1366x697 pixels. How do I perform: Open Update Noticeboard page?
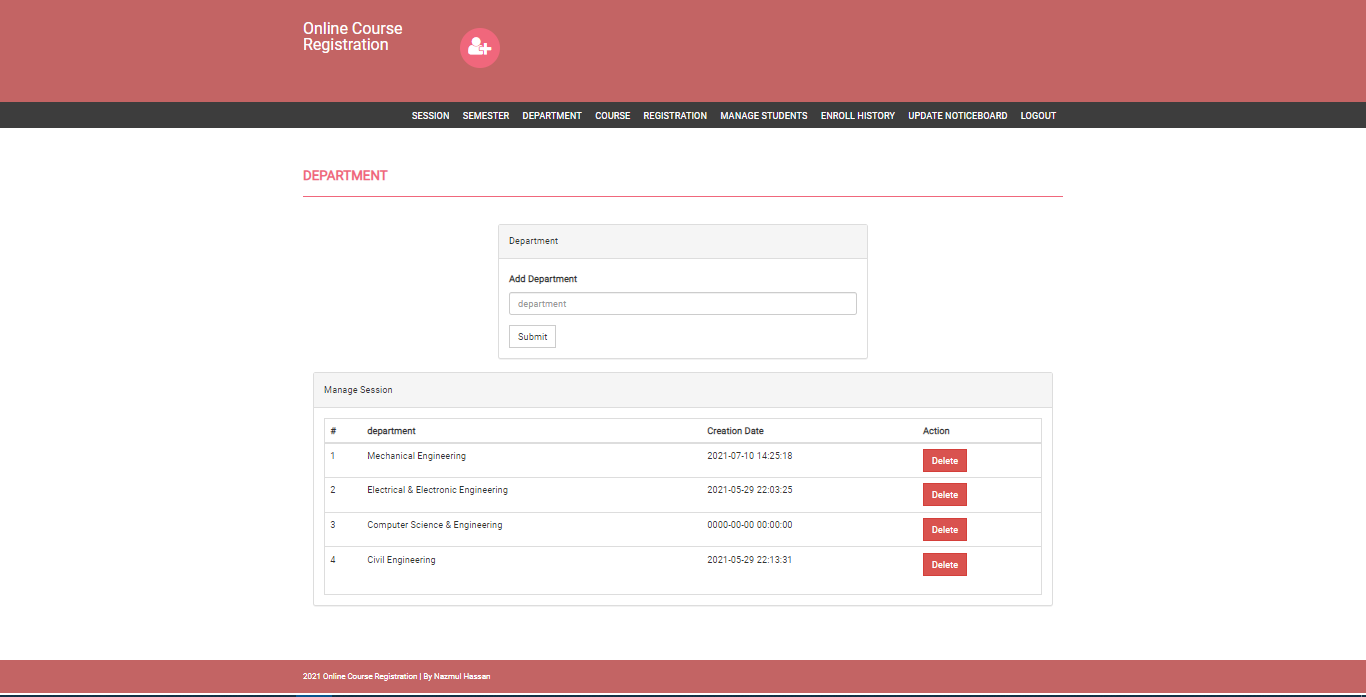958,116
